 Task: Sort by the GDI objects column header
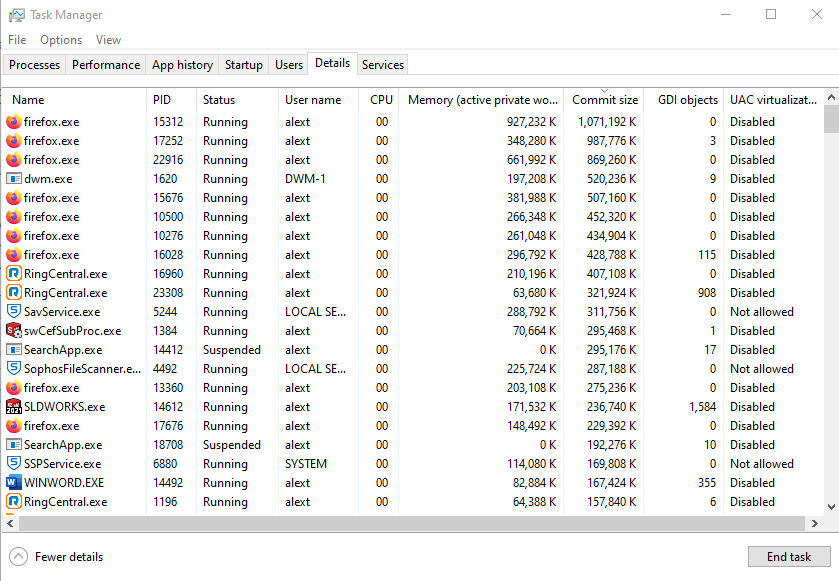pyautogui.click(x=684, y=100)
